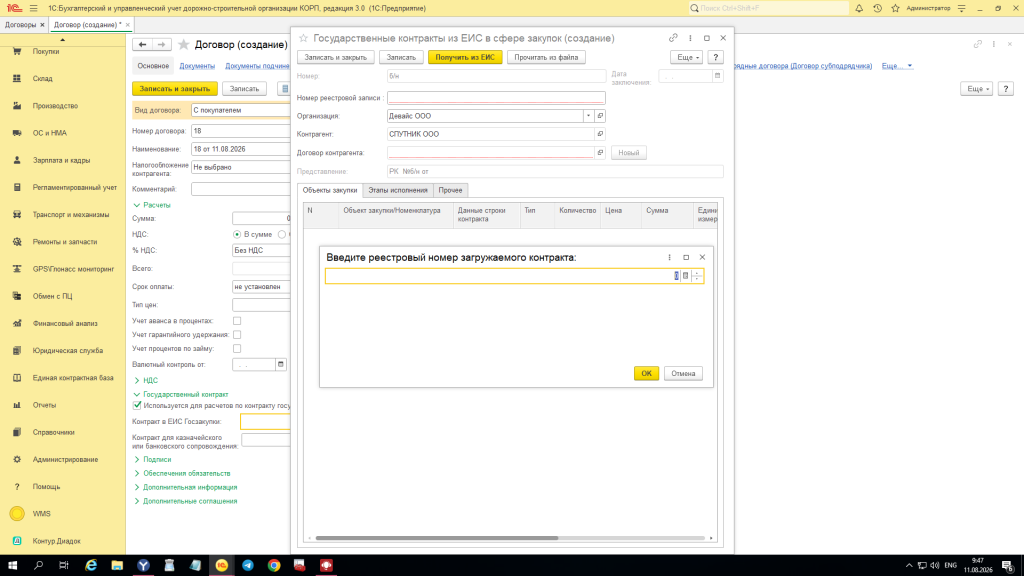Viewport: 1024px width, 576px height.
Task: Open the Отчеты section
Action: pos(44,405)
